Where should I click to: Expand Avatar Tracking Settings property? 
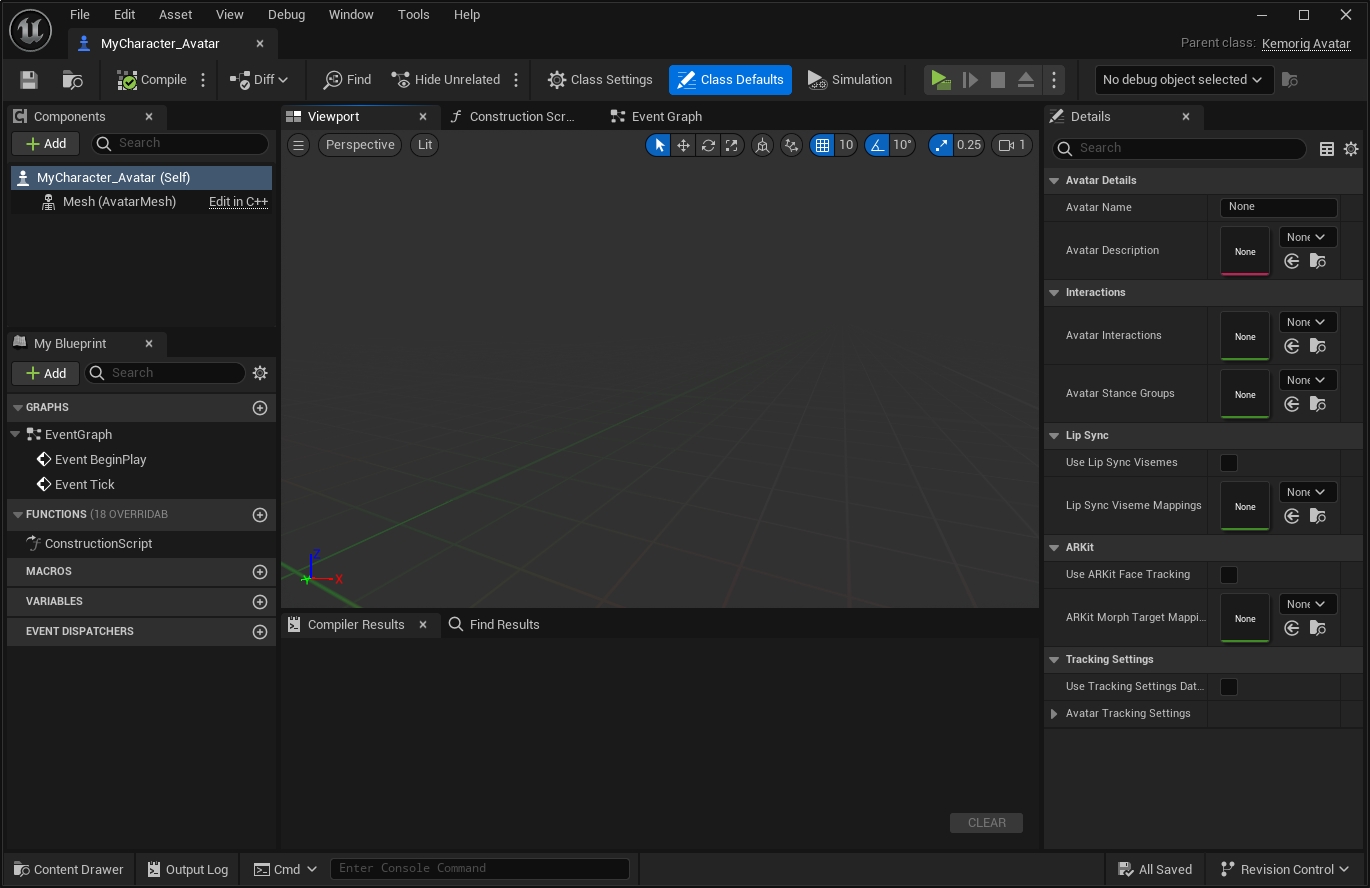1054,714
